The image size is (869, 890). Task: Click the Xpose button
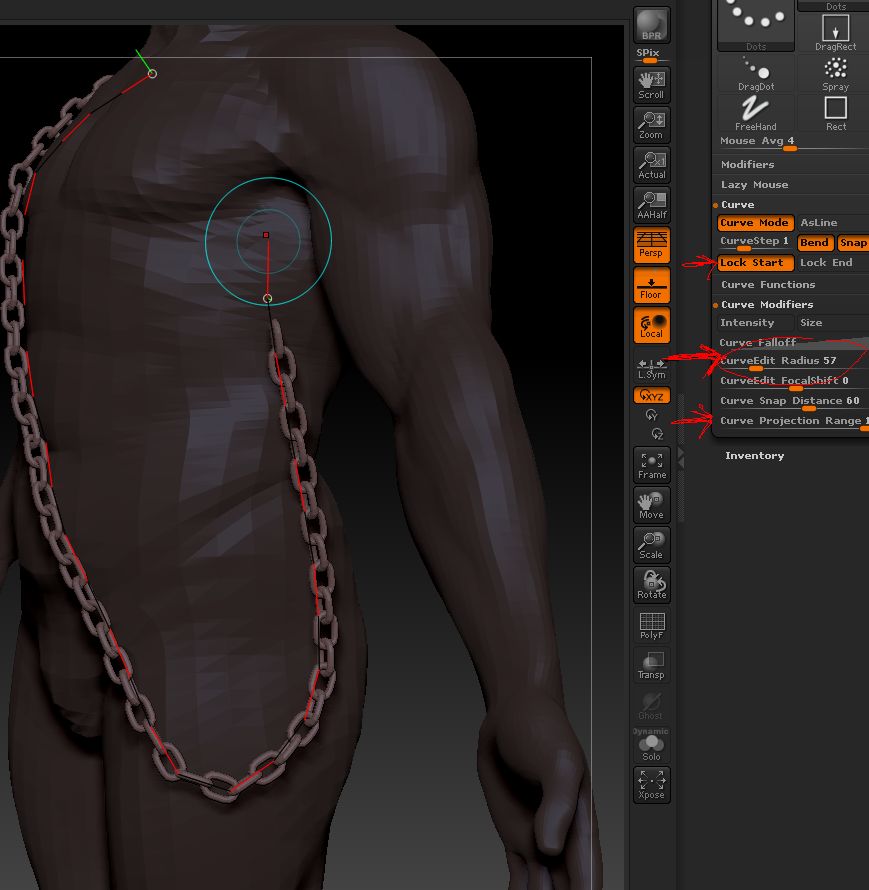pos(652,785)
